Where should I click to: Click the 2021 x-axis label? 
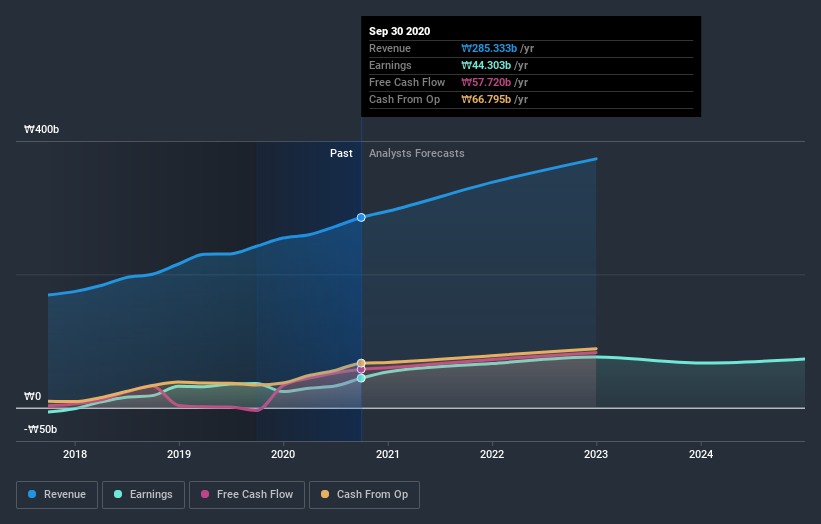click(x=388, y=454)
